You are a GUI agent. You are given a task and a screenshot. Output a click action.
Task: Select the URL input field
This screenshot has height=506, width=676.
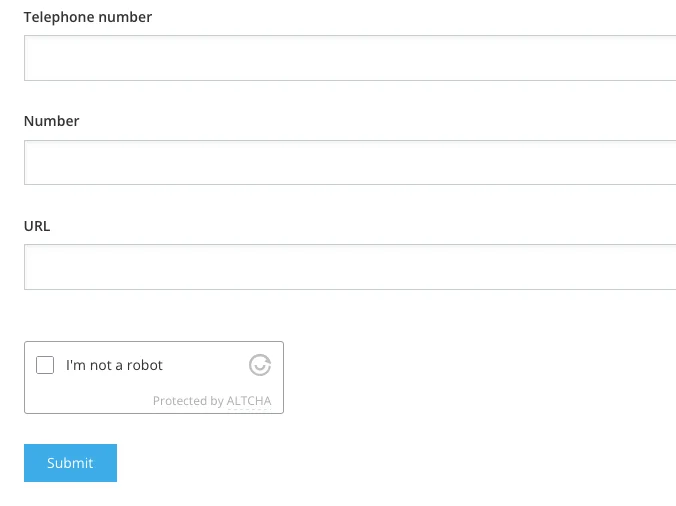(x=350, y=267)
